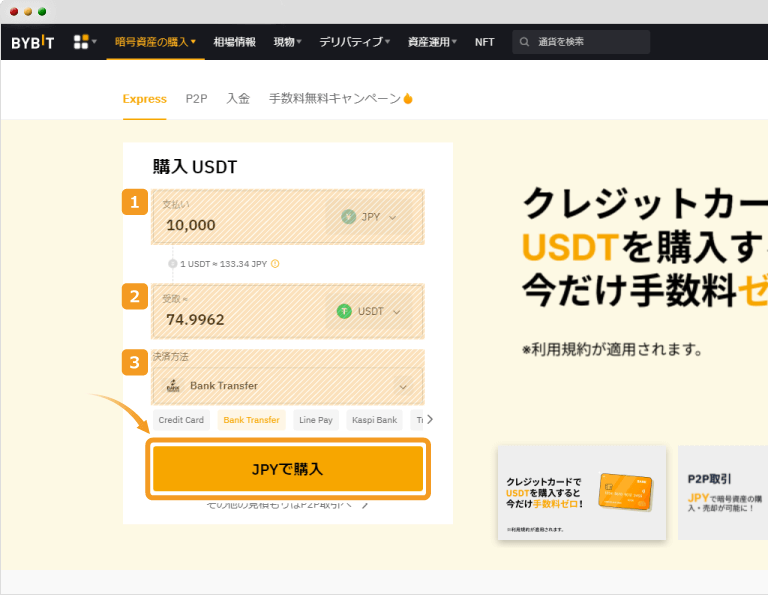Open the JPY currency dropdown
Viewport: 768px width, 595px height.
pos(369,217)
